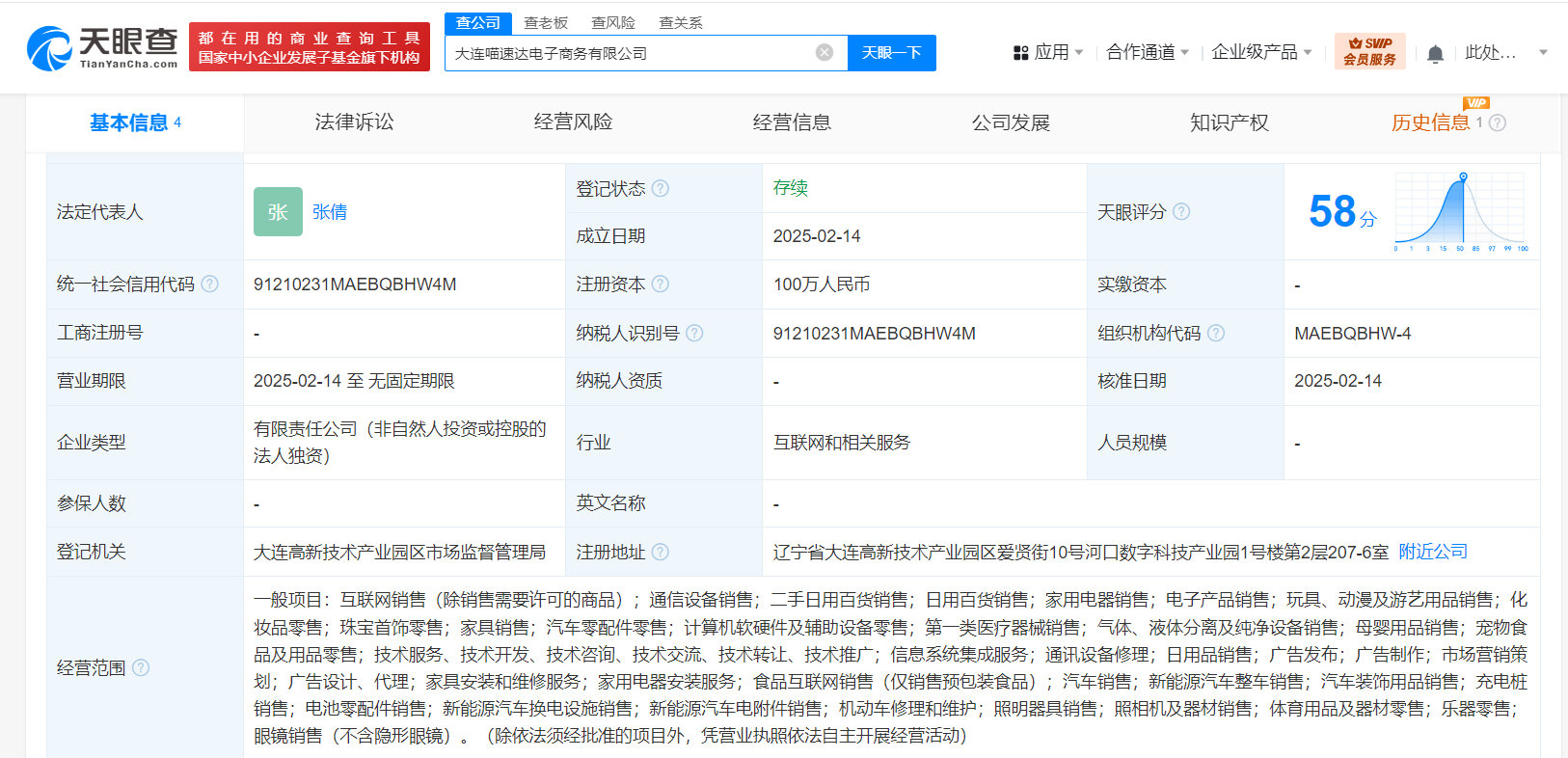Click the approval date under 核准日期

(1338, 381)
